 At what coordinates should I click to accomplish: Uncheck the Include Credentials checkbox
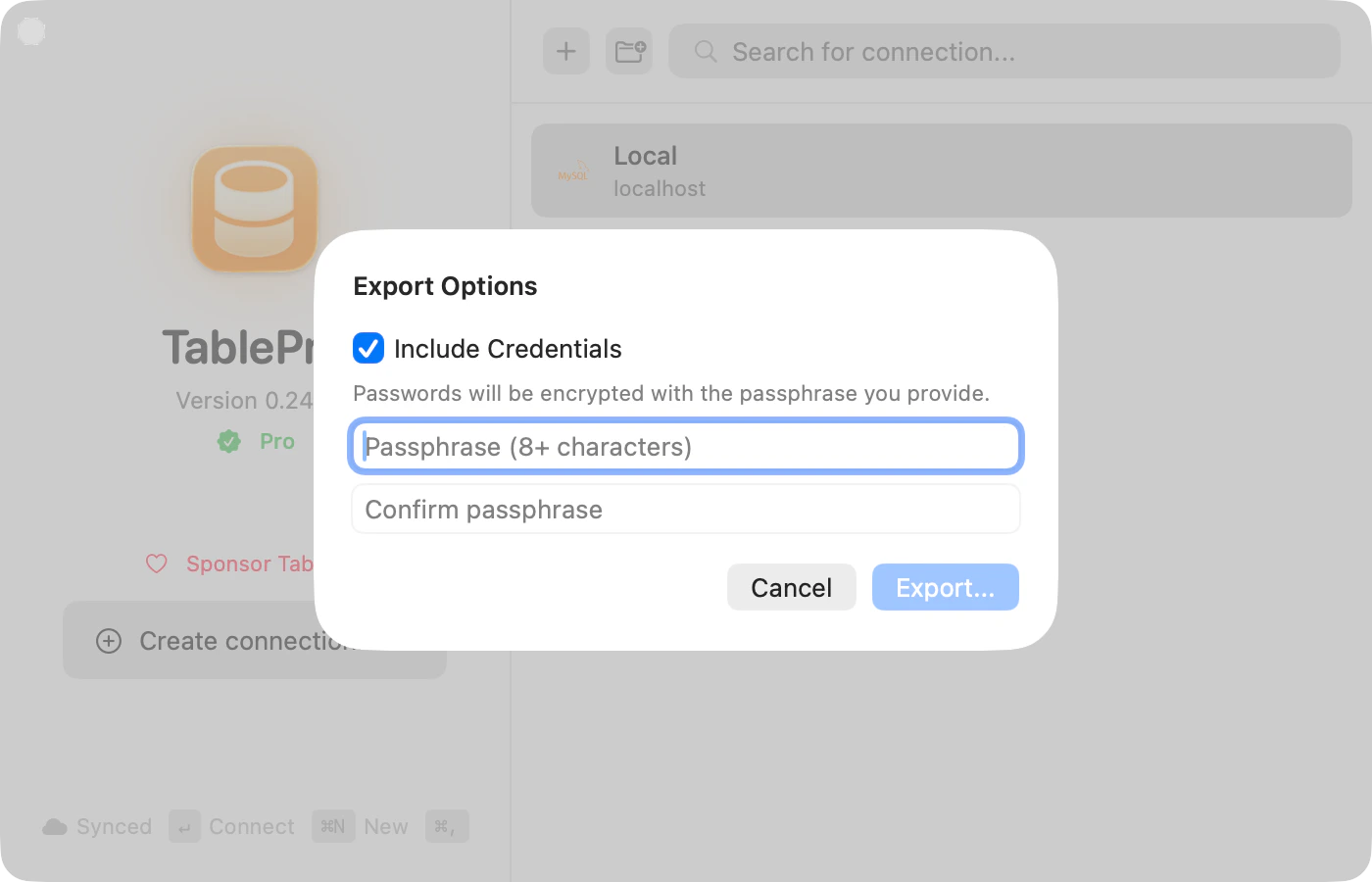coord(367,348)
